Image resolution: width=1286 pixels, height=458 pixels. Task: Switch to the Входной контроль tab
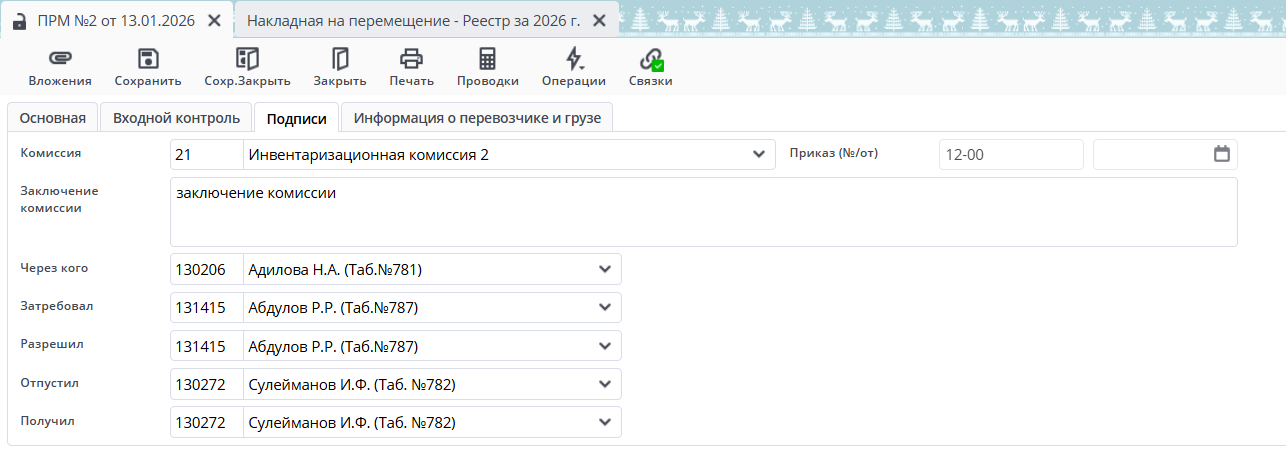pos(176,118)
